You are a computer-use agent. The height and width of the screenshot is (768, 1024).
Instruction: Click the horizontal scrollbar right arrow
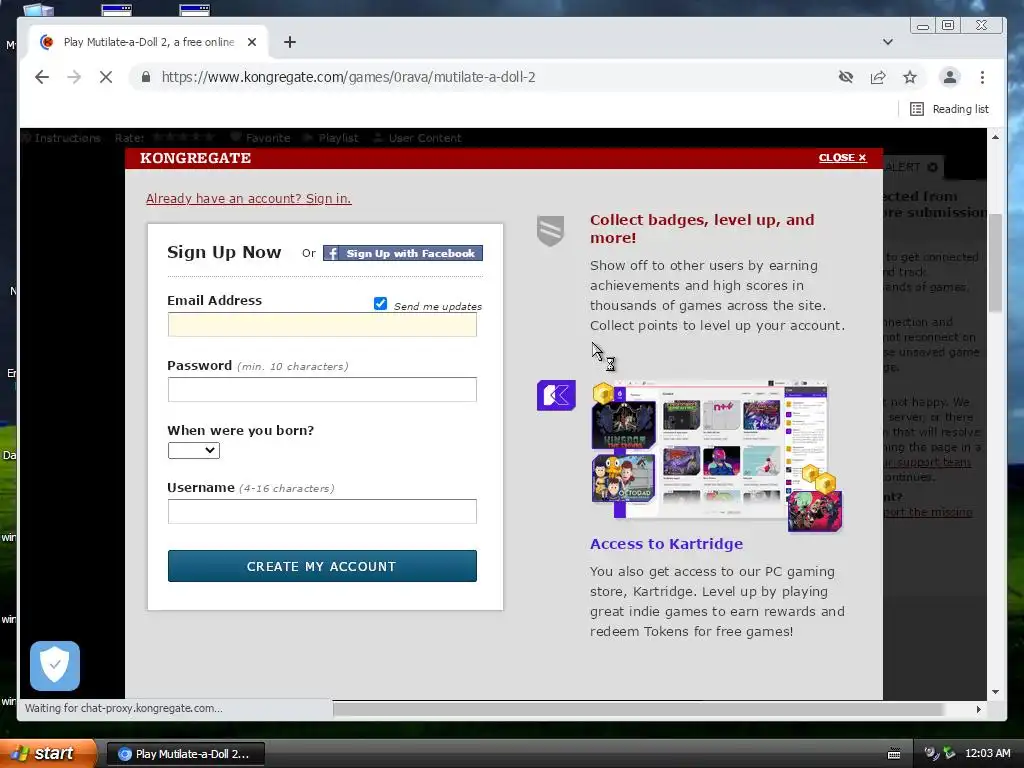point(978,709)
